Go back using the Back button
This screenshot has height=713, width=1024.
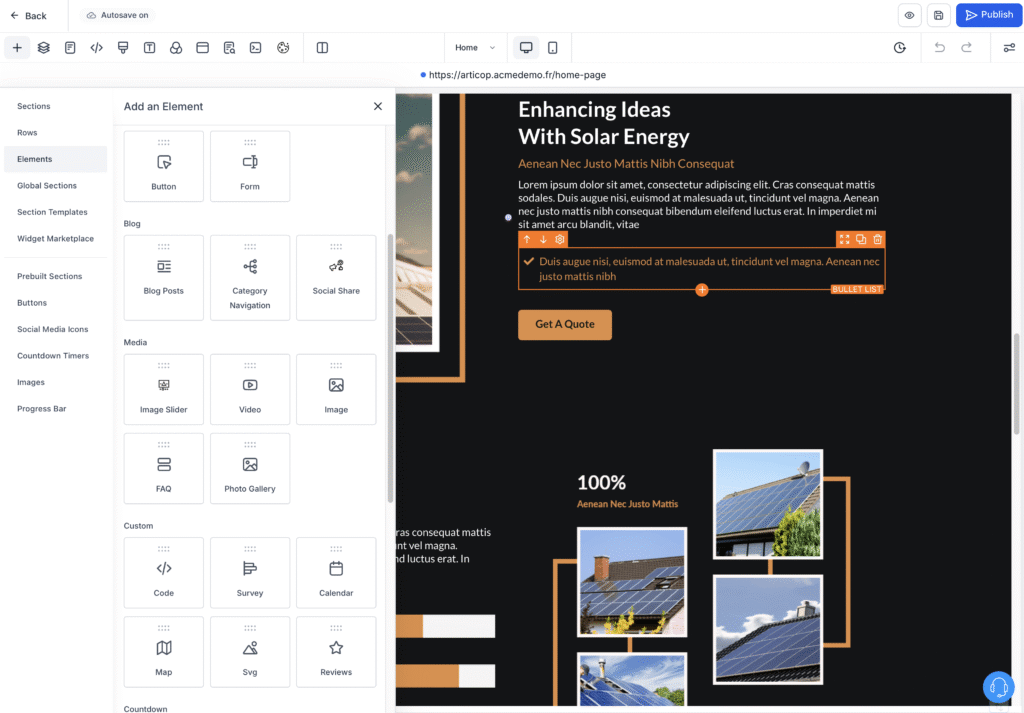click(28, 16)
